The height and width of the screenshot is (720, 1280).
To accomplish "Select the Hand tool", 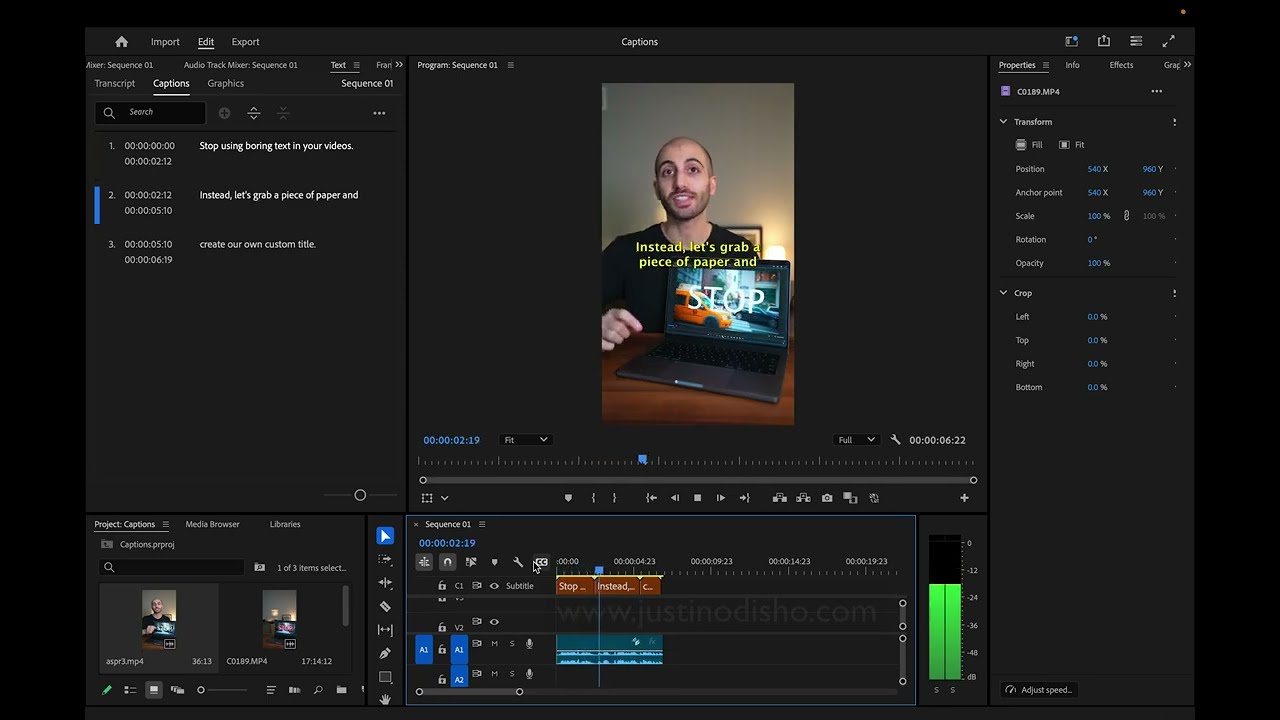I will tap(385, 699).
